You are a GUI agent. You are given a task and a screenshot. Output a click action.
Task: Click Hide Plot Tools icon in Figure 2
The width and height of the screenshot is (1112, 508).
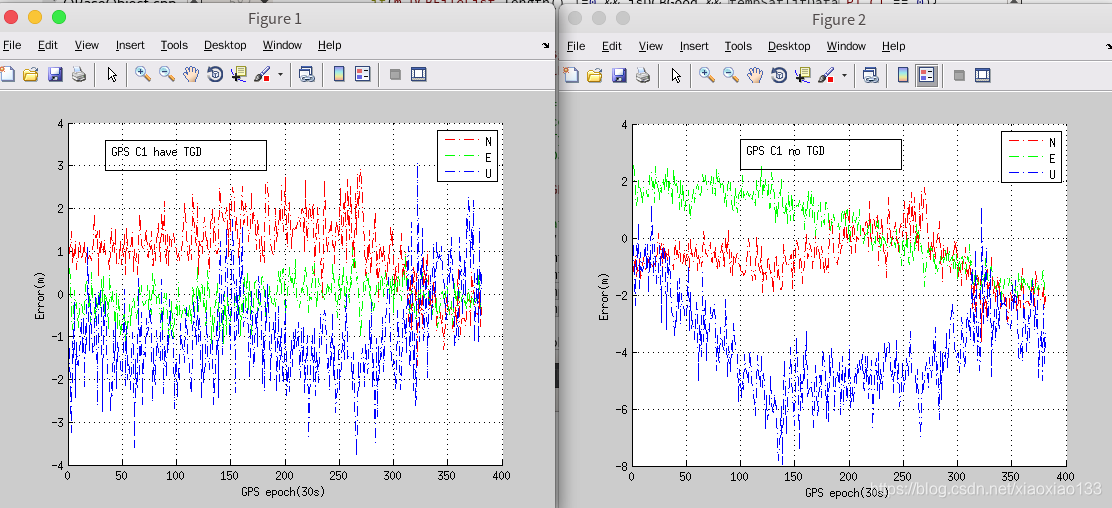(960, 74)
